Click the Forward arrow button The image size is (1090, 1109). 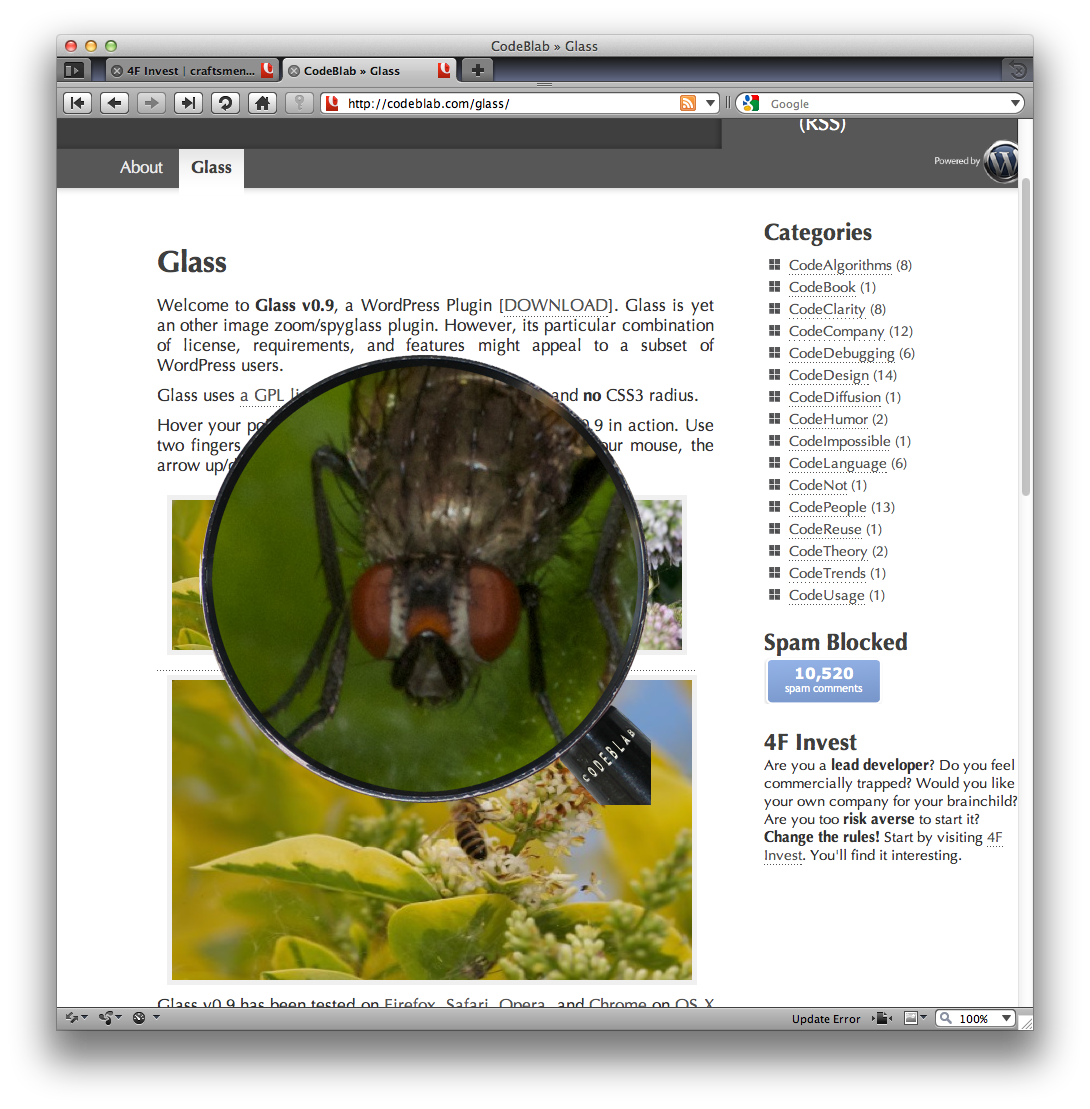coord(151,103)
